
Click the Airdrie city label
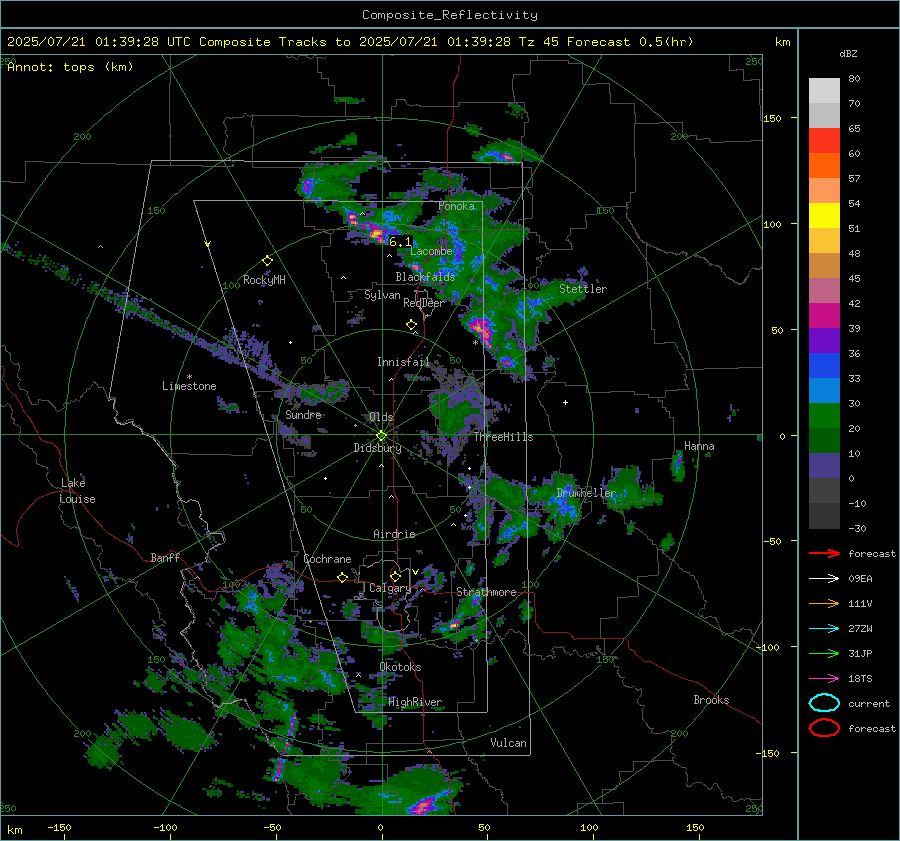point(394,534)
